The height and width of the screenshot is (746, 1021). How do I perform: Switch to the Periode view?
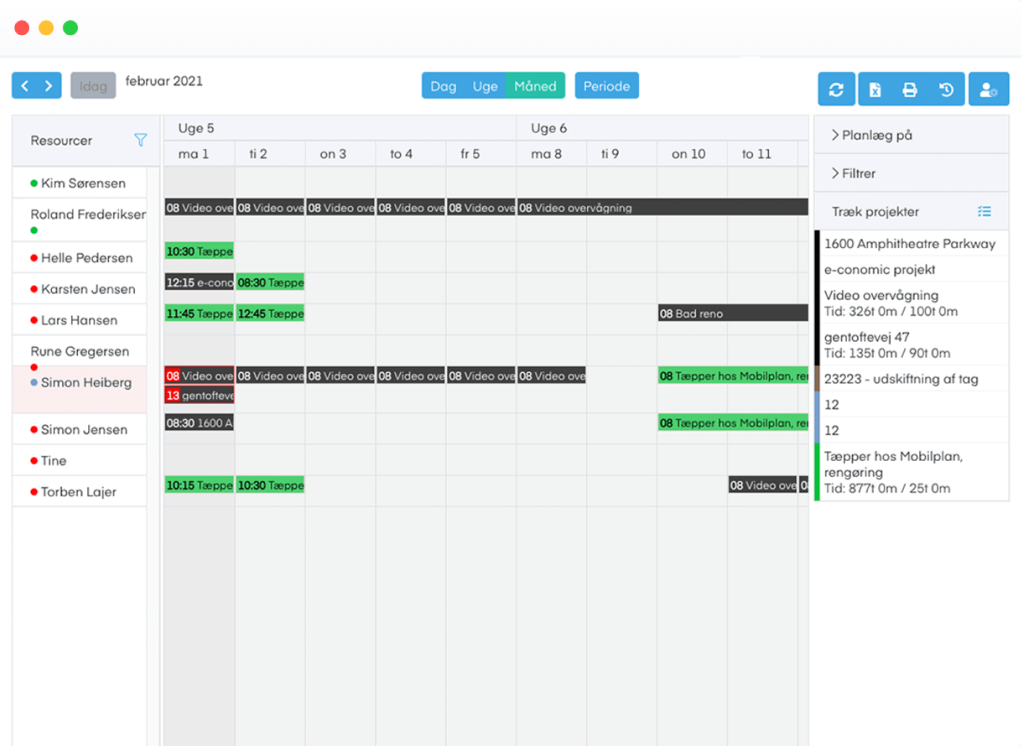[x=606, y=86]
